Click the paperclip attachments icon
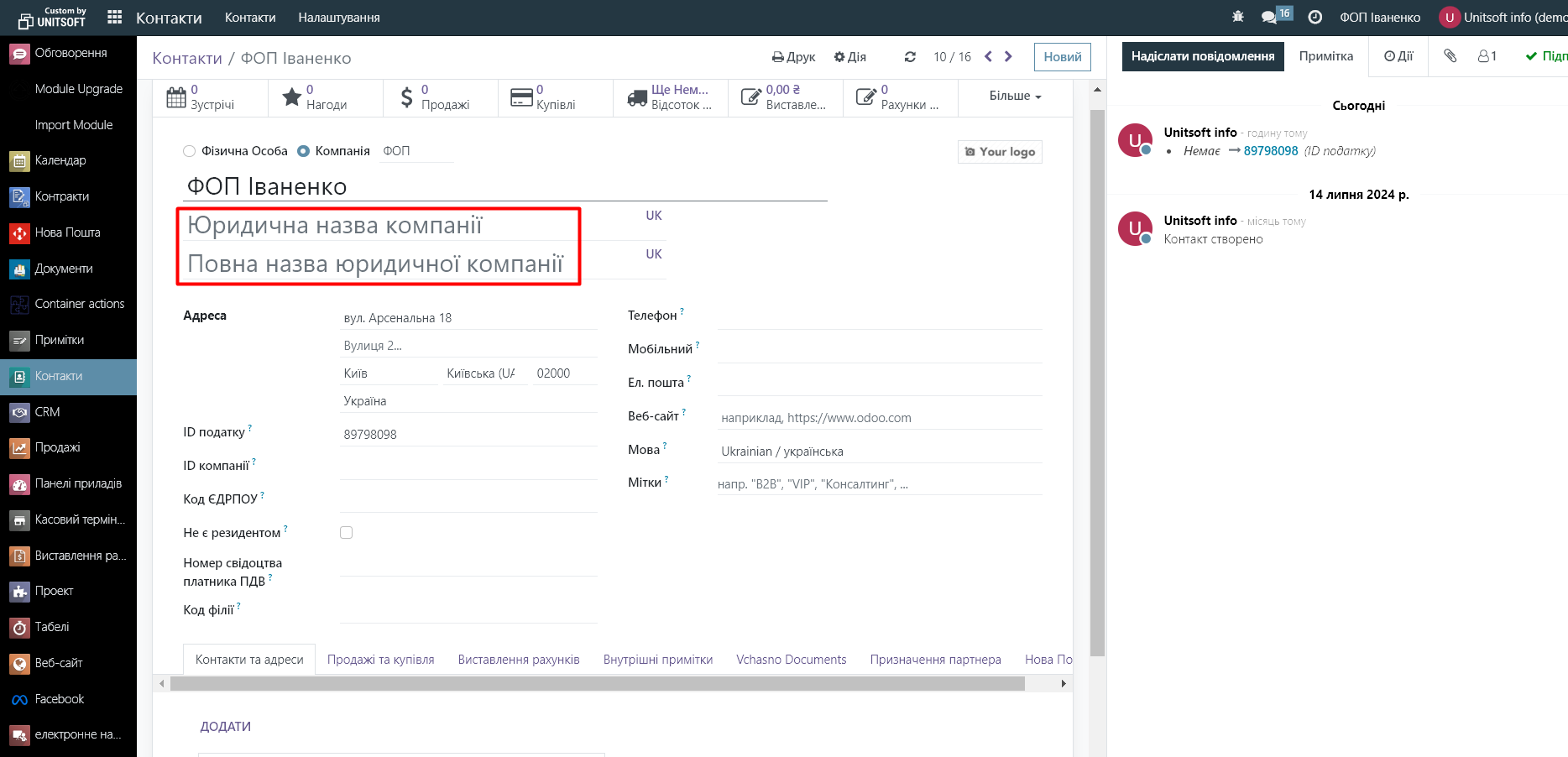Viewport: 1568px width, 757px height. tap(1450, 56)
